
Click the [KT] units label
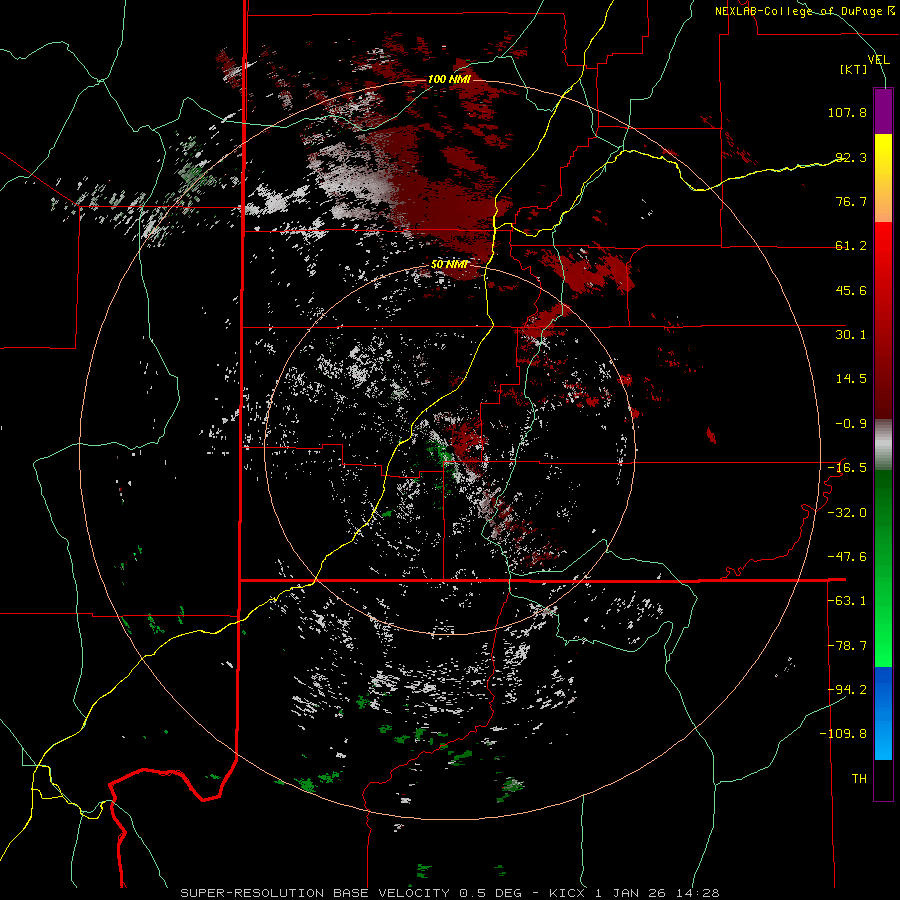tap(854, 69)
